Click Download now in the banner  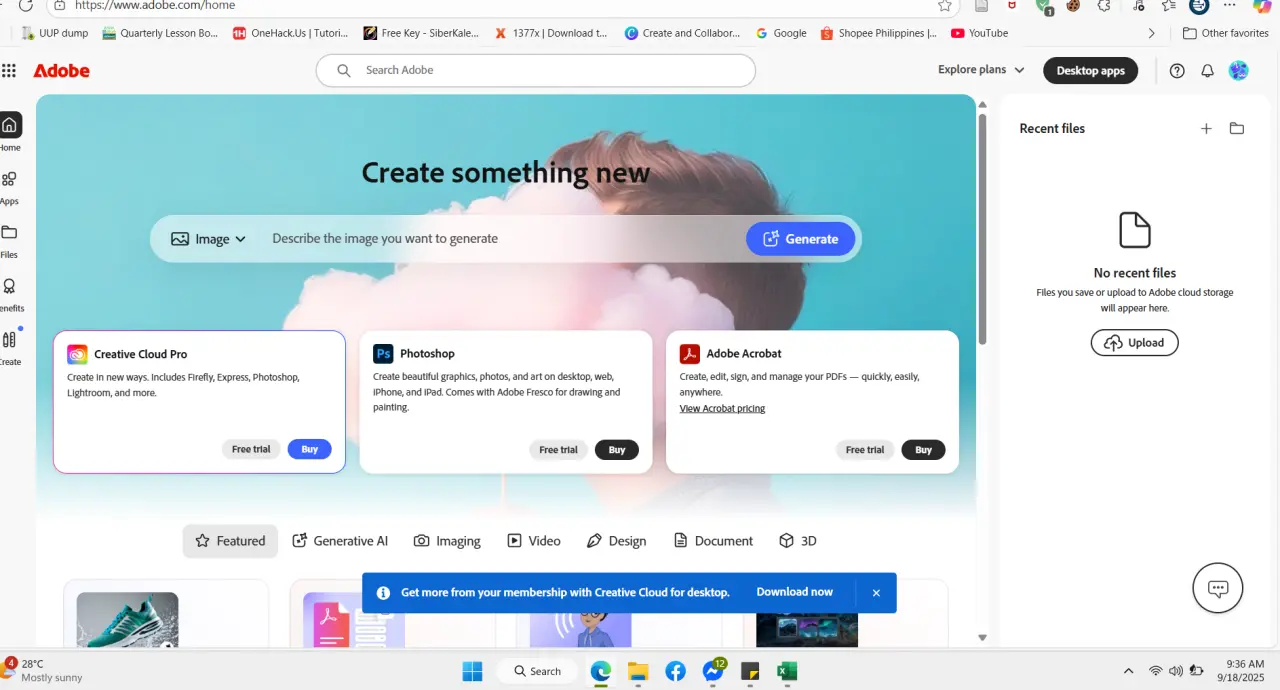coord(794,592)
